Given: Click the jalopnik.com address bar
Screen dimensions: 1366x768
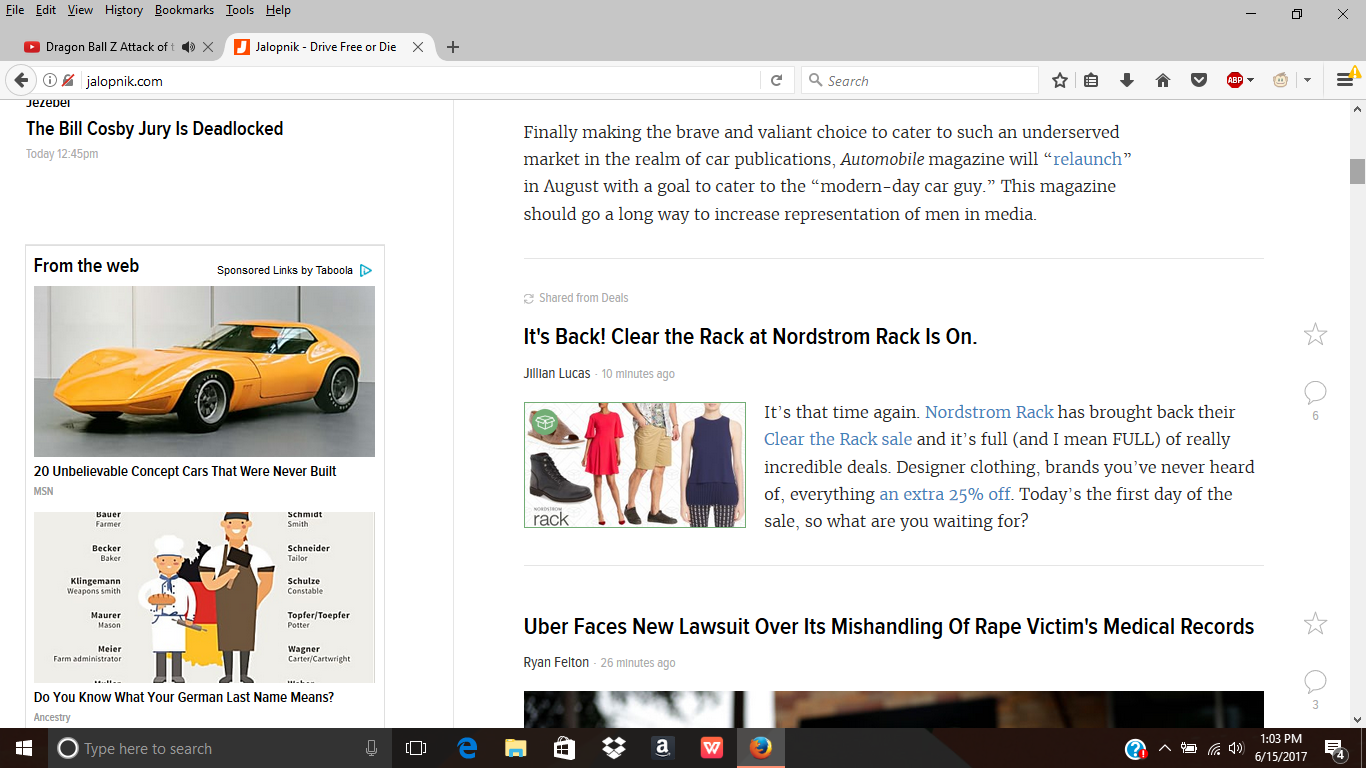Looking at the screenshot, I should coord(420,81).
